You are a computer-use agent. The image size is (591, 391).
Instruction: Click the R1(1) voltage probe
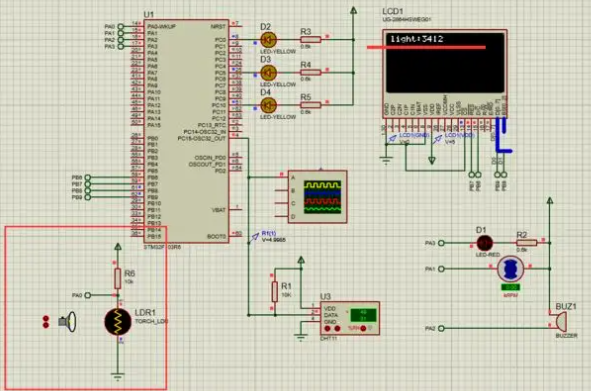[x=256, y=237]
